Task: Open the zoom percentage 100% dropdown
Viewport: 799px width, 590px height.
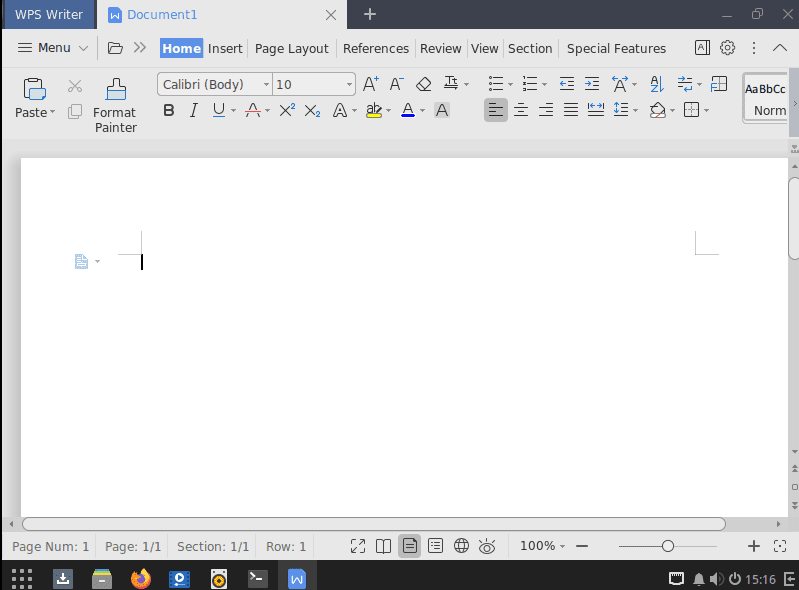Action: 542,546
